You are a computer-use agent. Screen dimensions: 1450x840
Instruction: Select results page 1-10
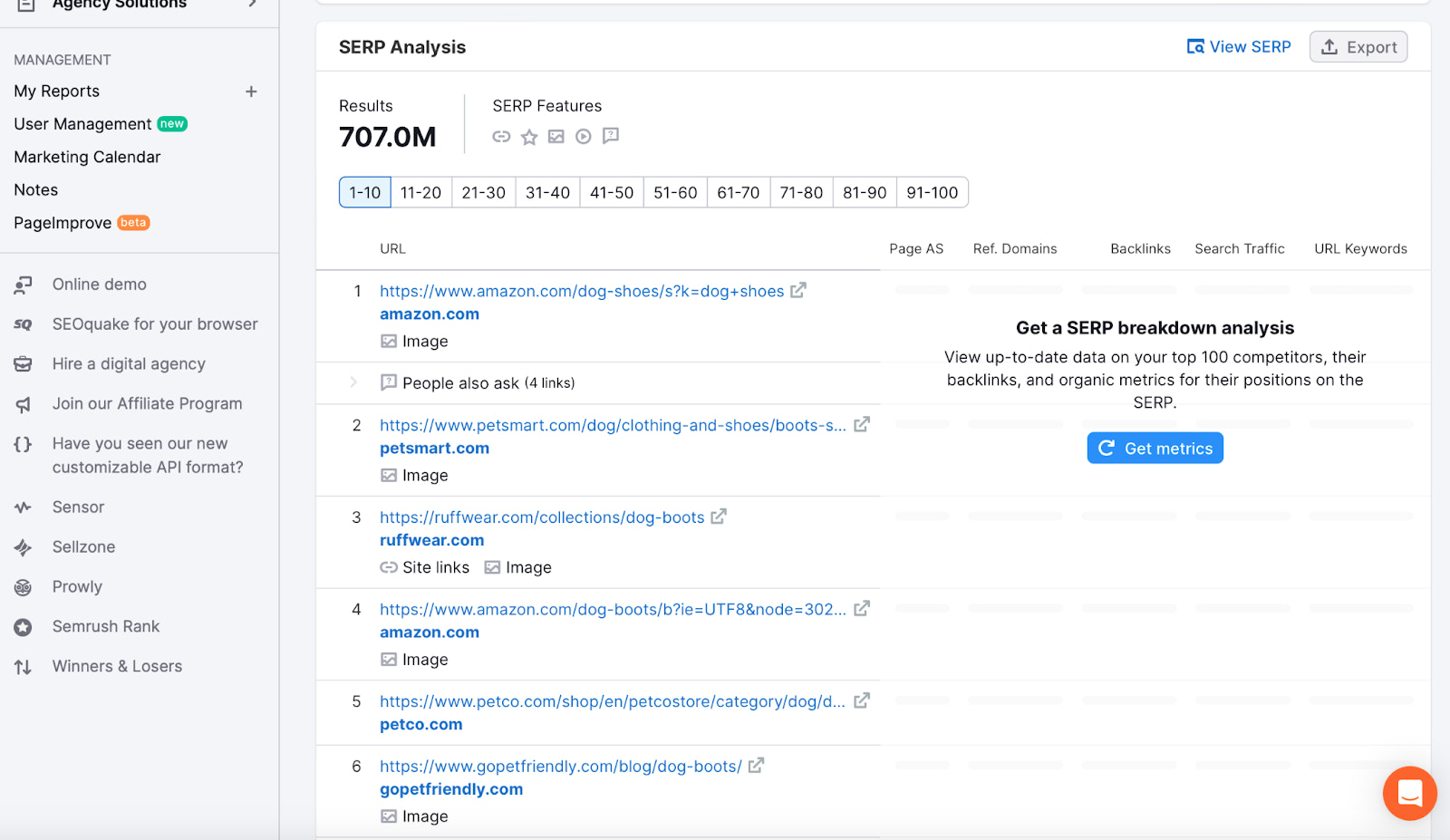point(365,192)
